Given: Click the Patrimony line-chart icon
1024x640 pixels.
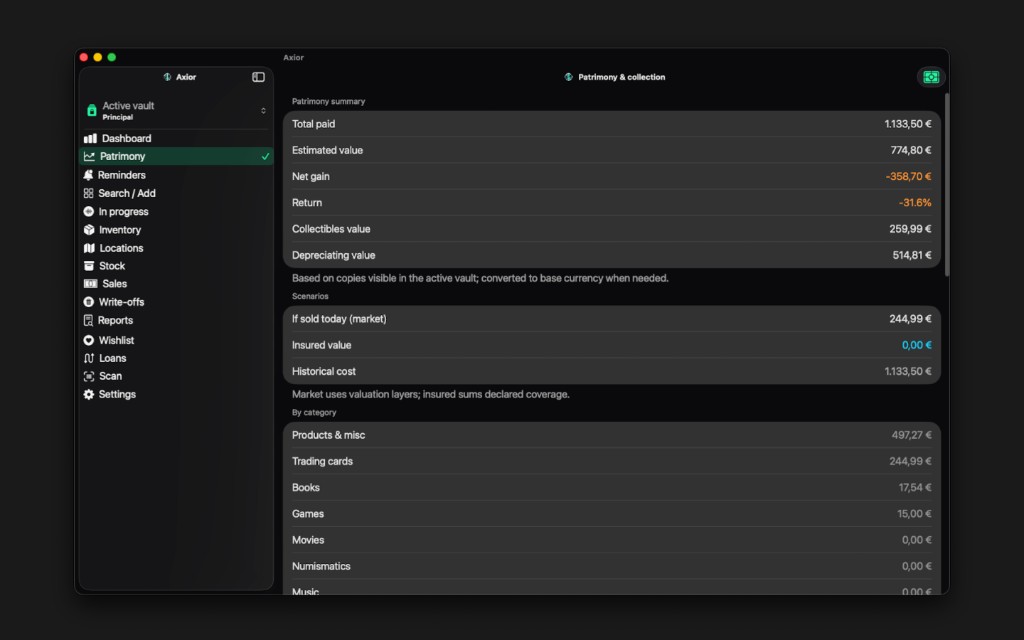Looking at the screenshot, I should click(89, 156).
